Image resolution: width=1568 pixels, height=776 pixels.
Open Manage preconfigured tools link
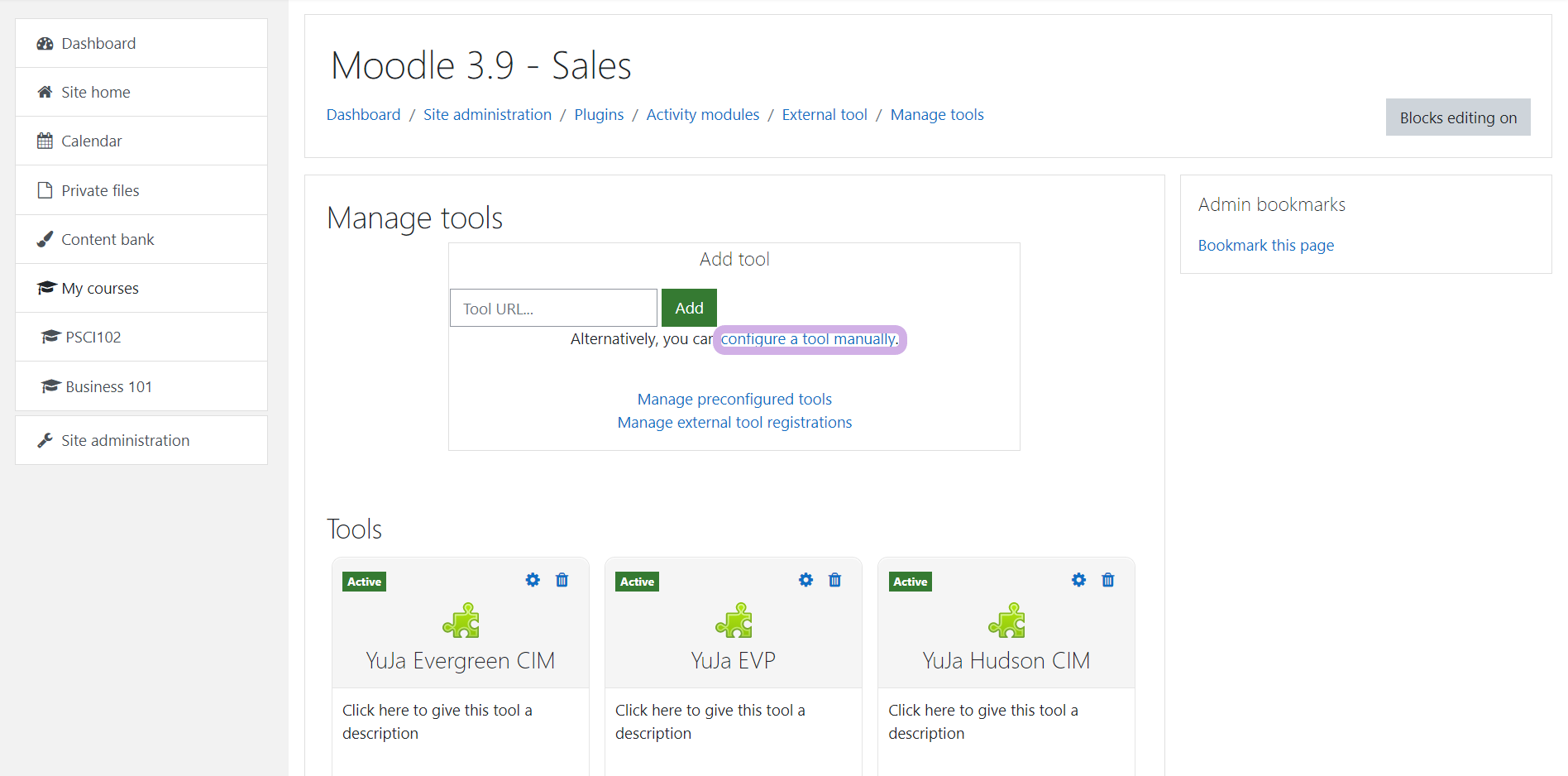coord(734,399)
